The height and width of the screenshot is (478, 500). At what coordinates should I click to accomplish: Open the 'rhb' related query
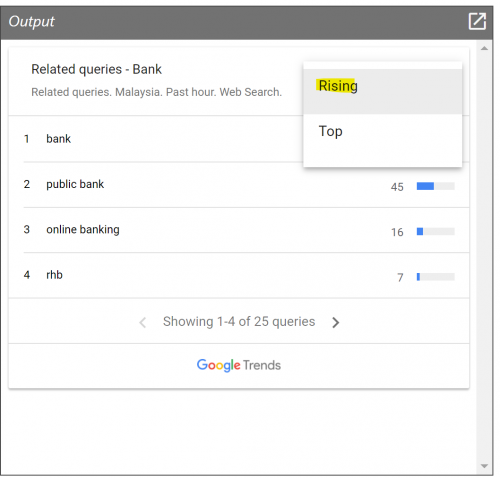pyautogui.click(x=54, y=275)
